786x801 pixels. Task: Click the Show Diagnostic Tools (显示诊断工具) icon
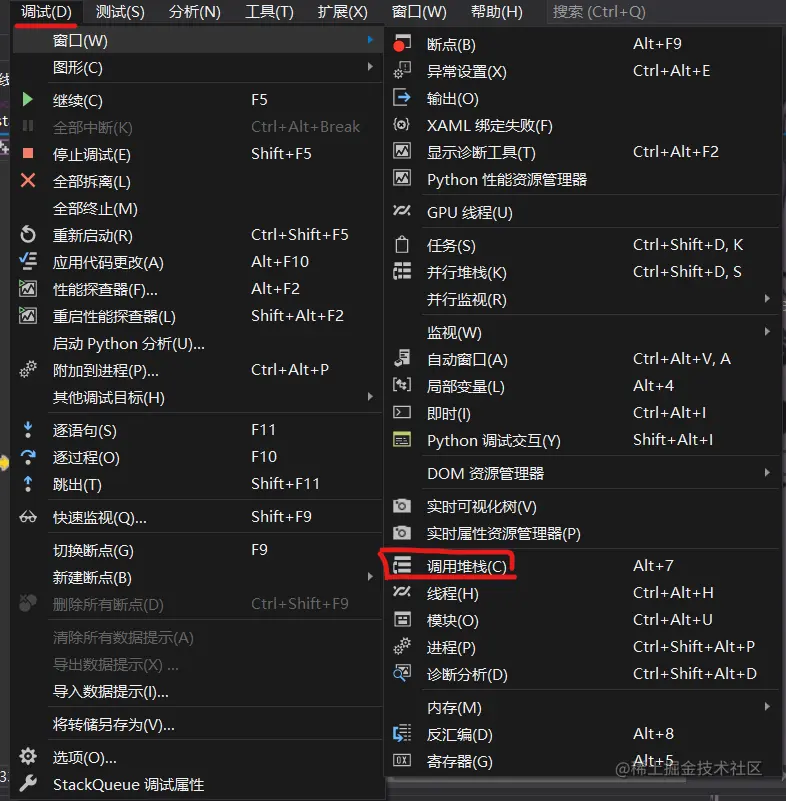[402, 151]
